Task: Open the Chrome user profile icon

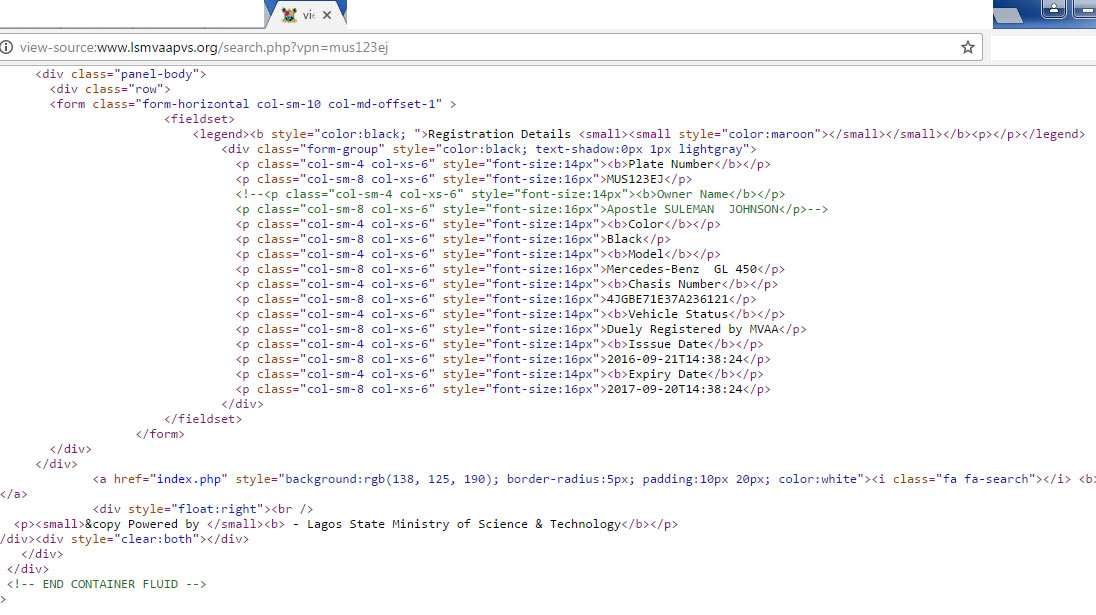Action: click(x=1053, y=10)
